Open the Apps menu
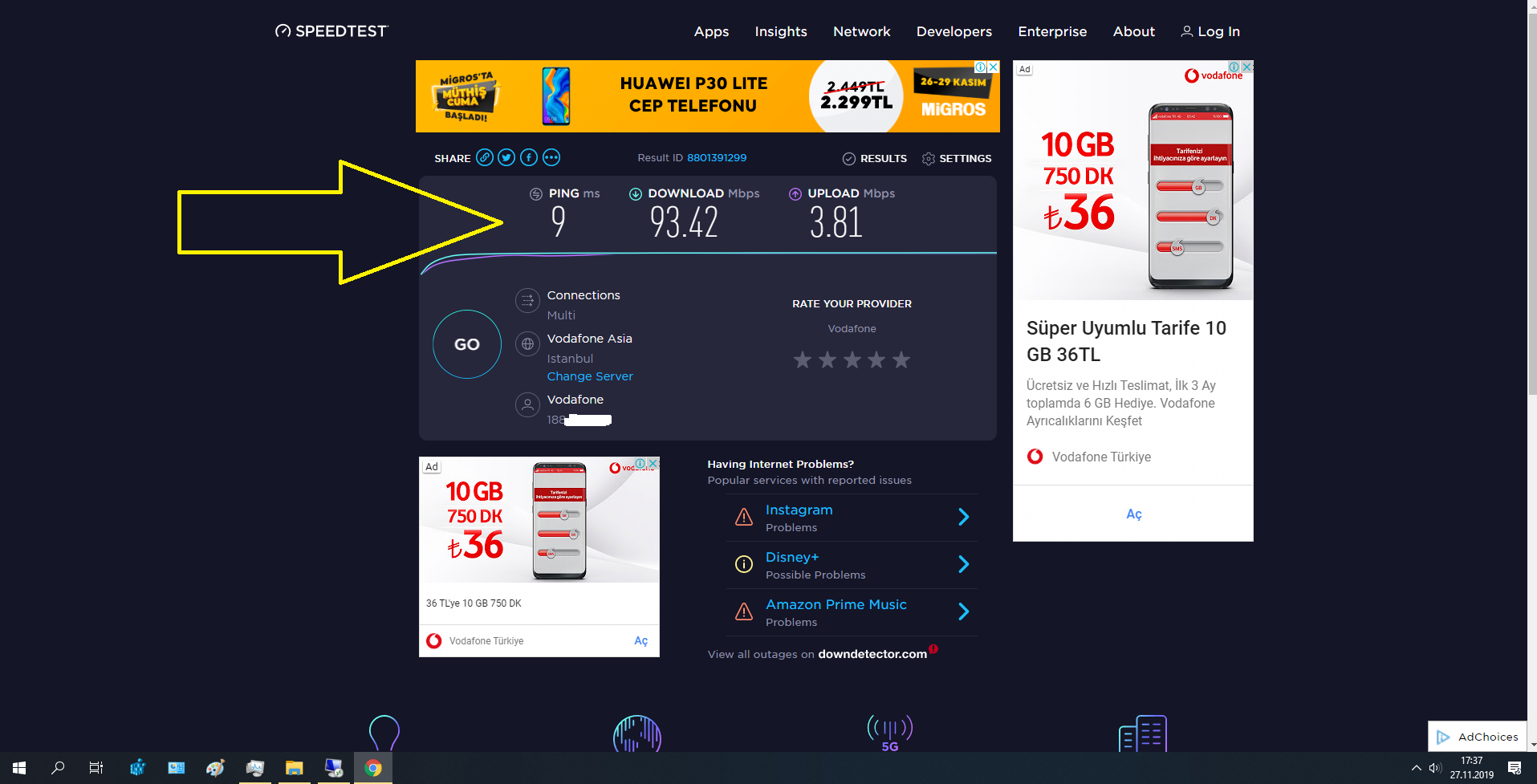The width and height of the screenshot is (1537, 784). coord(711,31)
